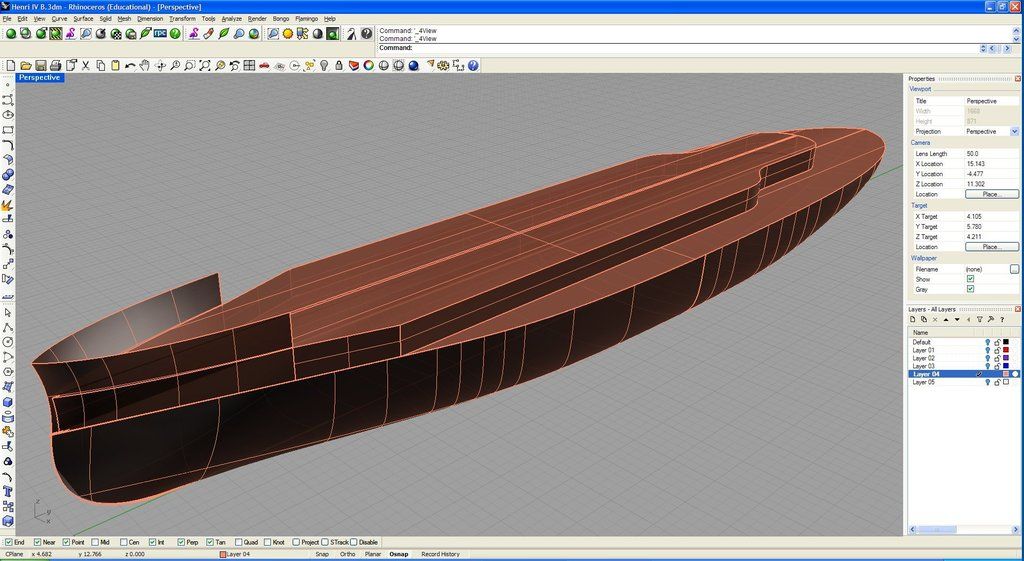This screenshot has width=1024, height=561.
Task: Click the Undo arrow icon
Action: (x=130, y=65)
